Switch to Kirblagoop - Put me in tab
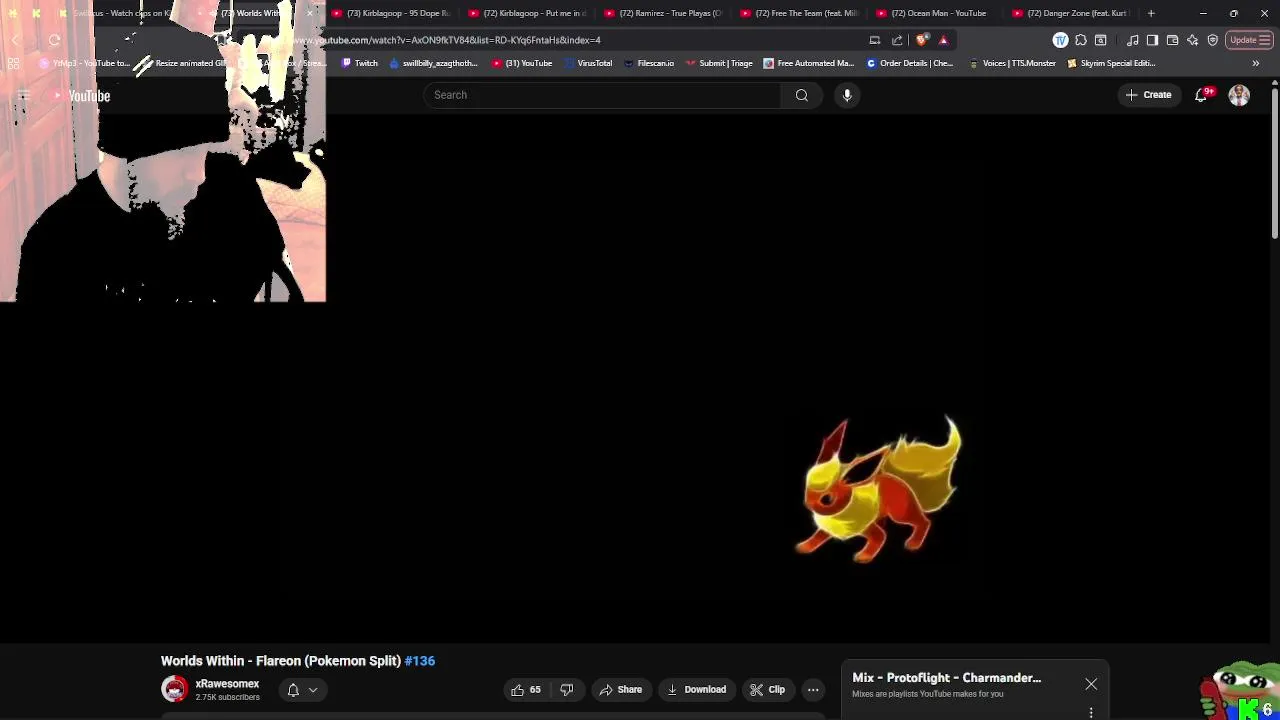The width and height of the screenshot is (1280, 720). coord(527,13)
